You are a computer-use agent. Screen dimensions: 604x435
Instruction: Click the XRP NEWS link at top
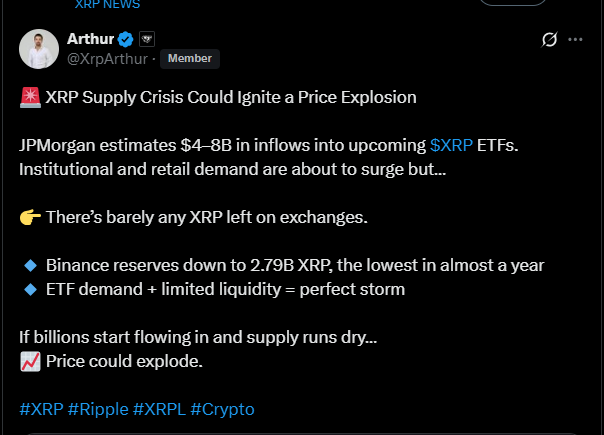pyautogui.click(x=107, y=4)
